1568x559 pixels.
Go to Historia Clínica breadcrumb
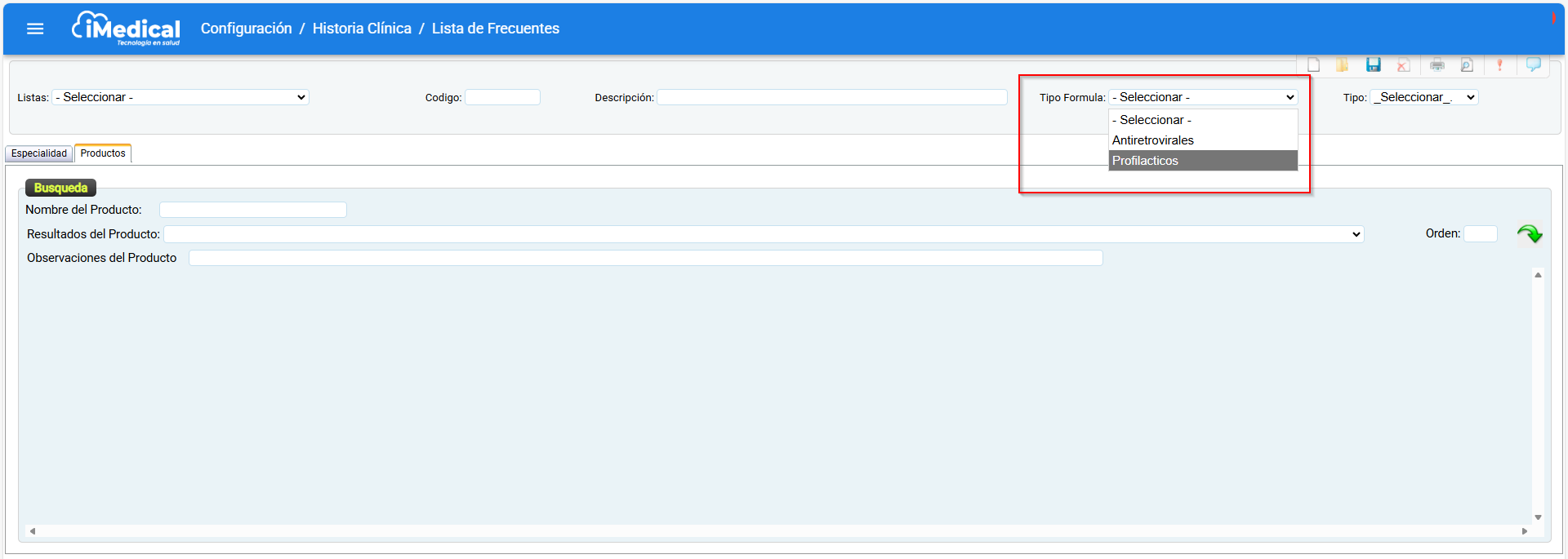coord(362,29)
